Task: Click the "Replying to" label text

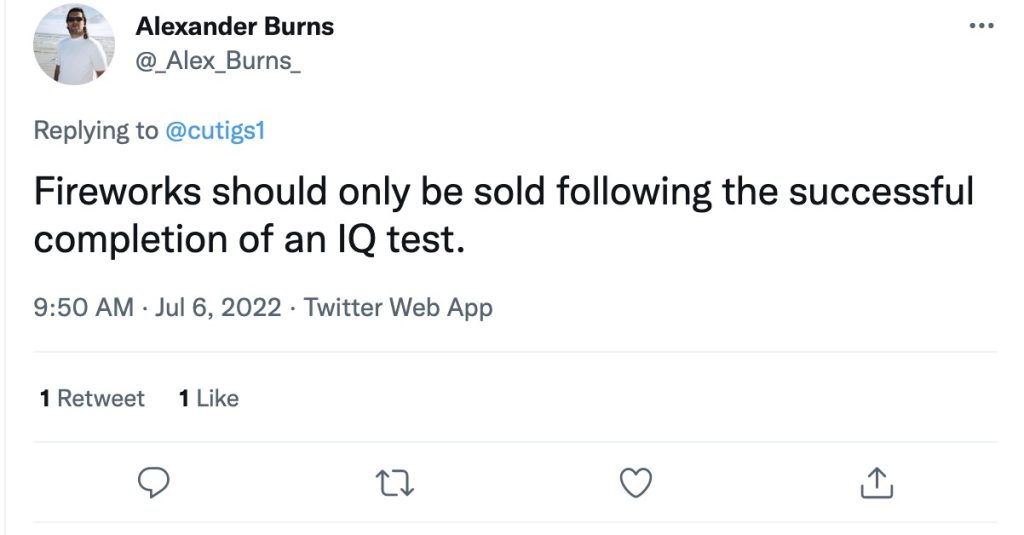Action: 95,131
